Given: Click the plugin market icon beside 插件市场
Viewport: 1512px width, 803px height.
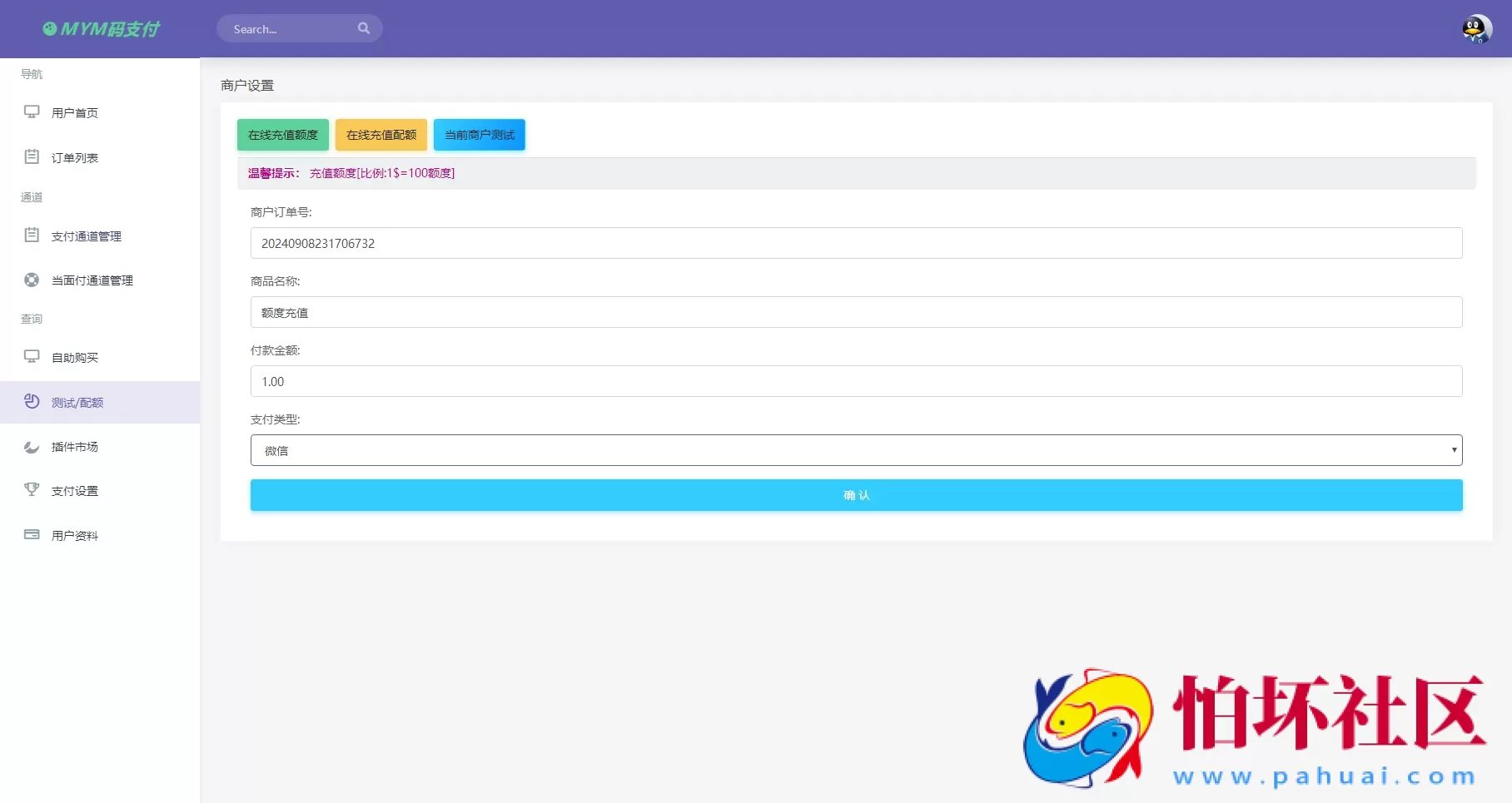Looking at the screenshot, I should pos(32,446).
